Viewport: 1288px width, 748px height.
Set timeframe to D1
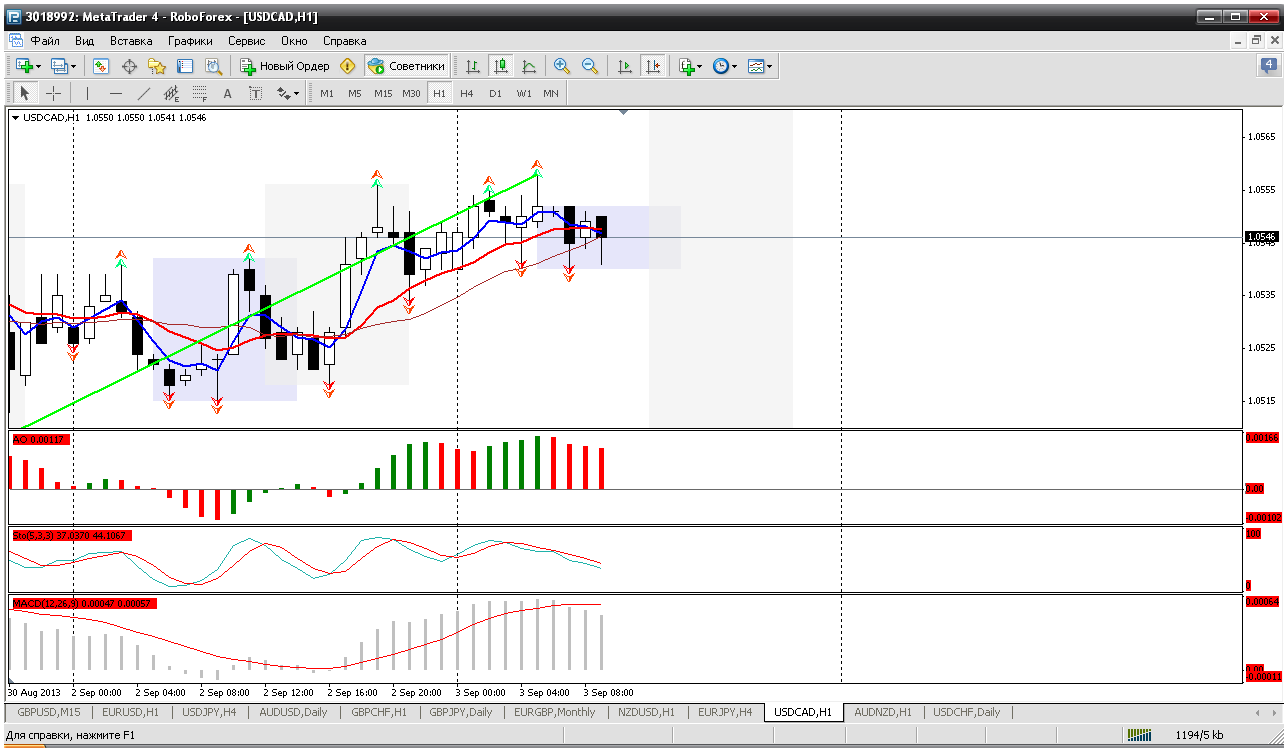495,93
